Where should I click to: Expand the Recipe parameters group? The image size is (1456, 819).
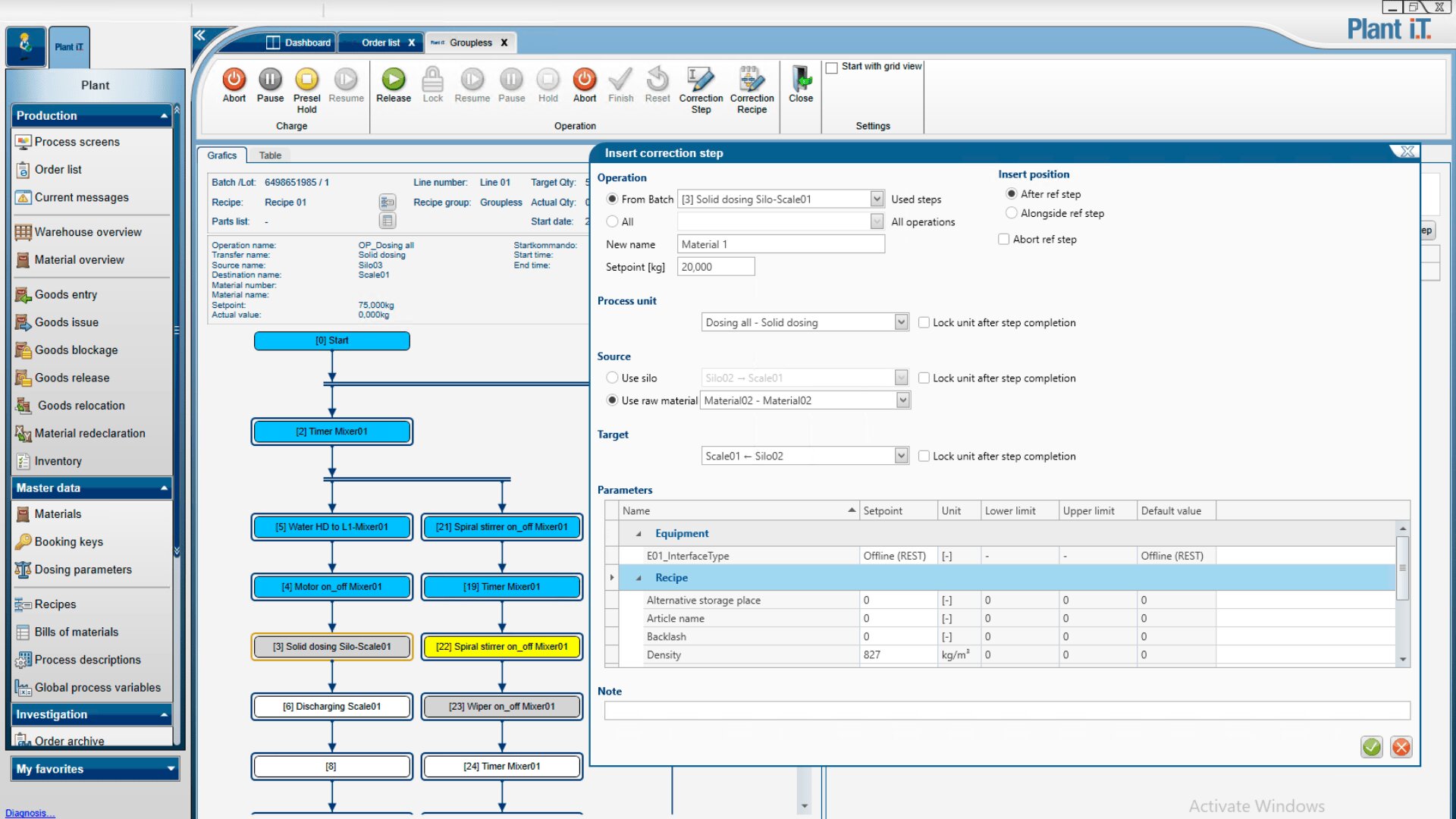[640, 577]
